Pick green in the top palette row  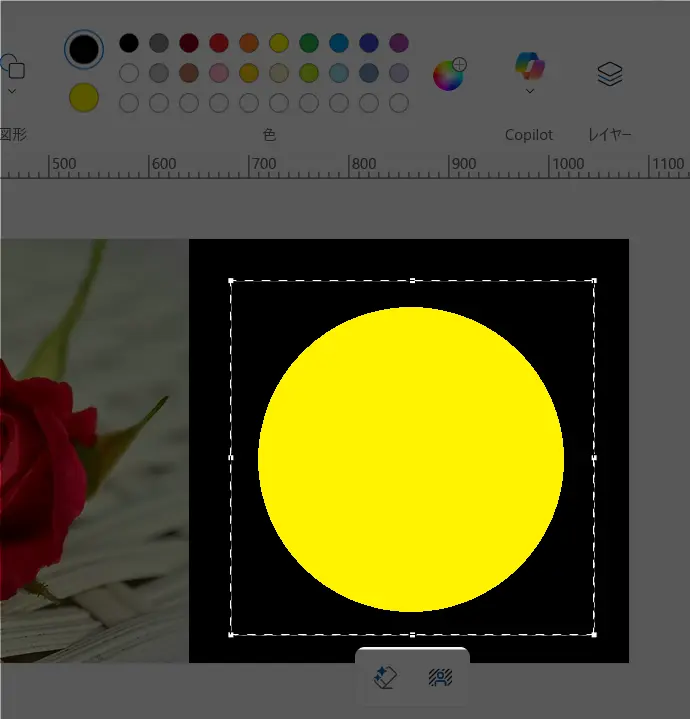point(309,43)
